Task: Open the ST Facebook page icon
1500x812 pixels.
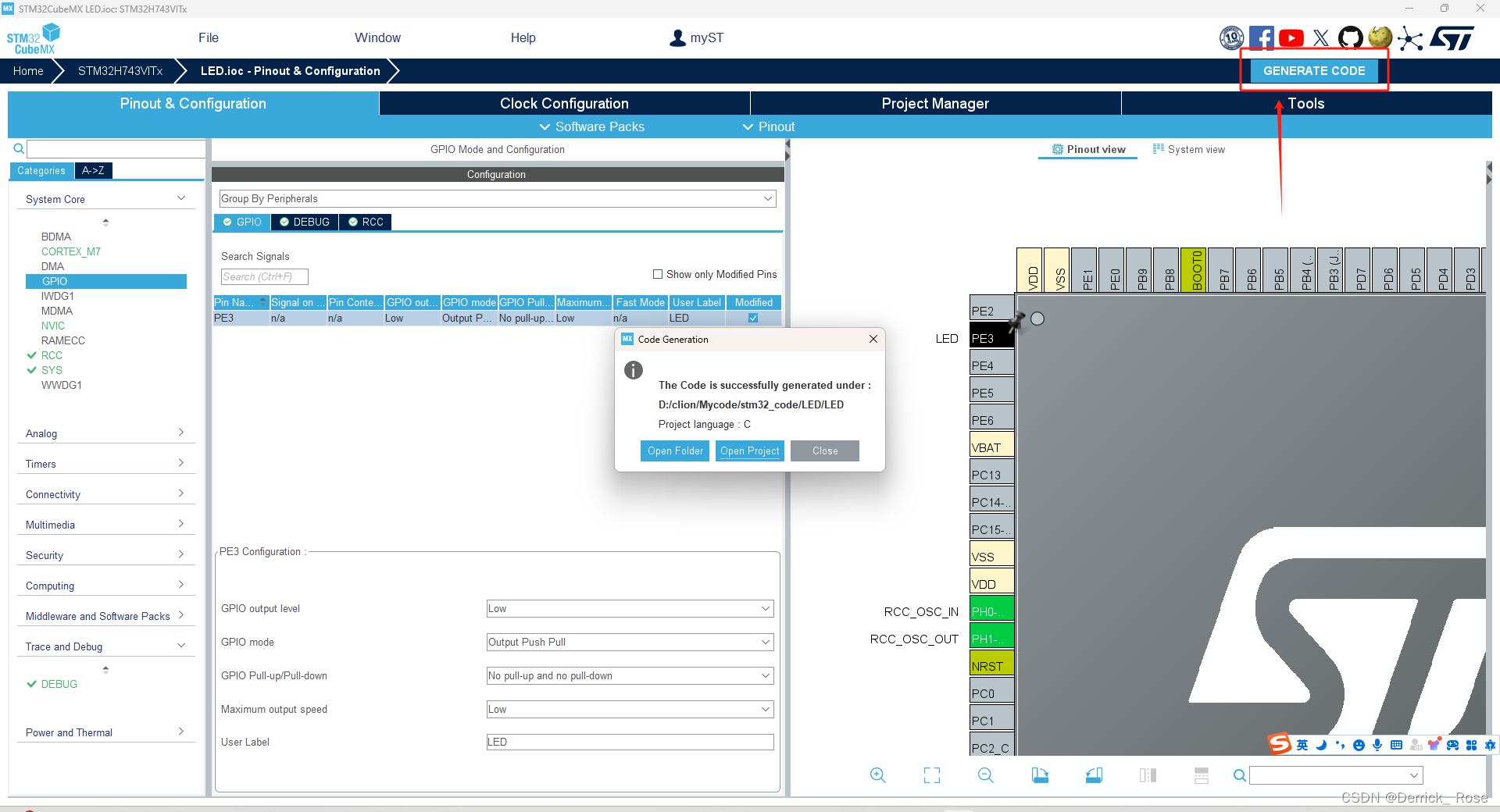Action: tap(1261, 37)
